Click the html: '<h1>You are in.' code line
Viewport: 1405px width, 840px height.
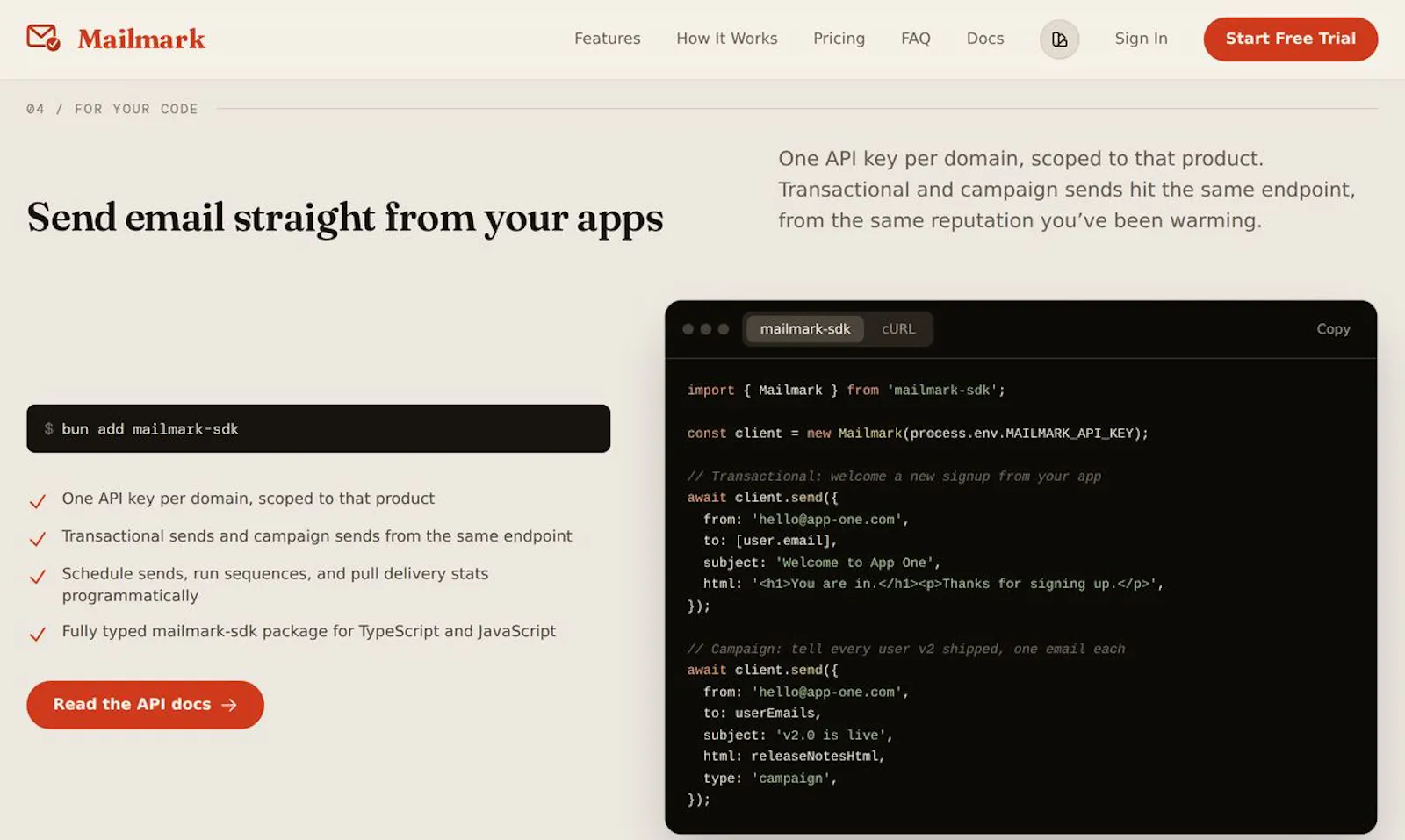pyautogui.click(x=933, y=584)
